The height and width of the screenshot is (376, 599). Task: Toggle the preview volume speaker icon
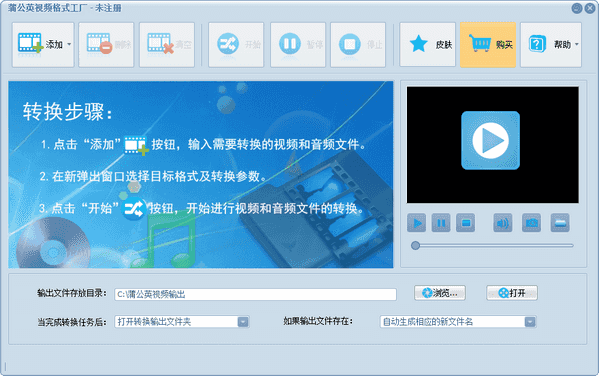coord(503,223)
